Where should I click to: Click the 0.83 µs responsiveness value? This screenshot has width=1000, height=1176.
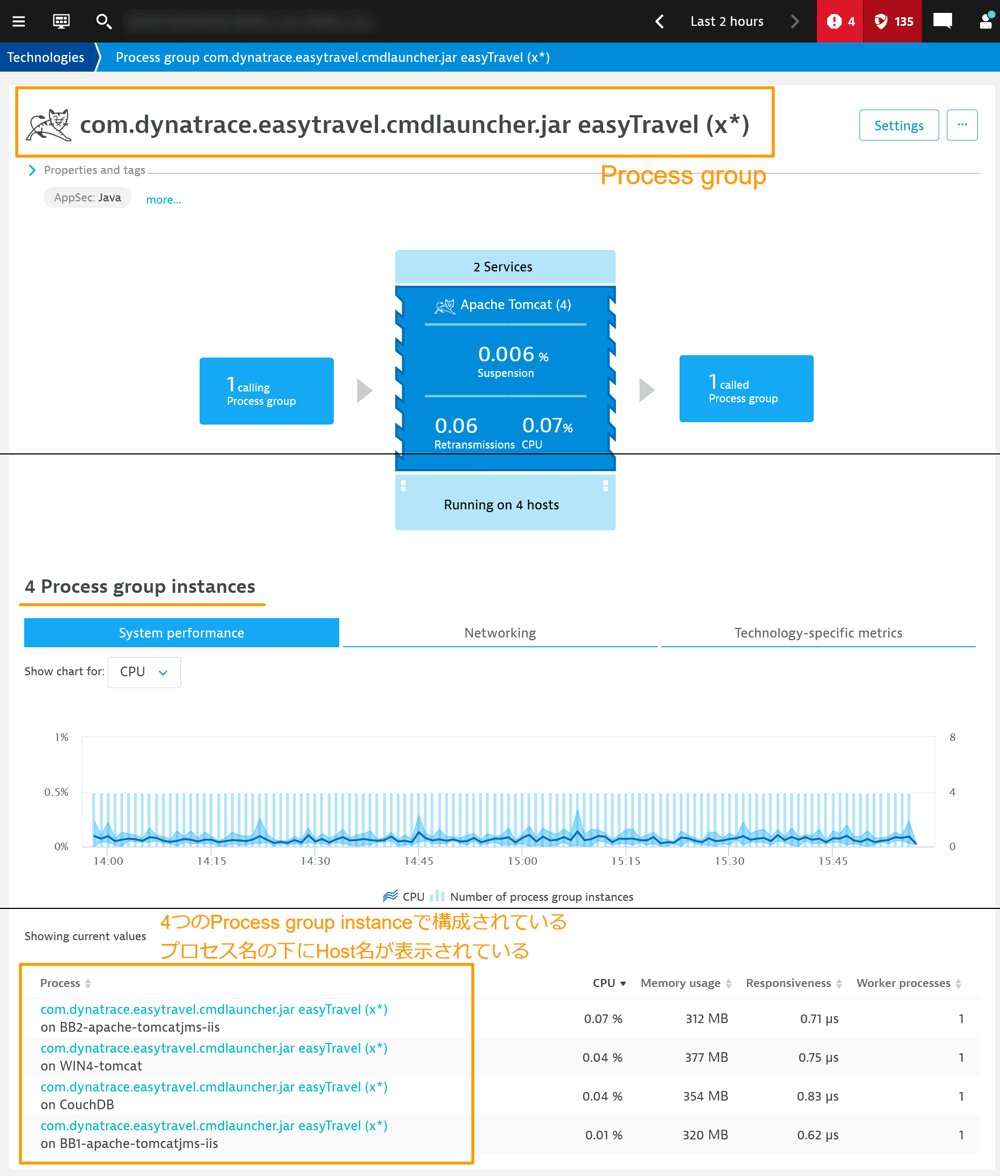click(818, 1096)
